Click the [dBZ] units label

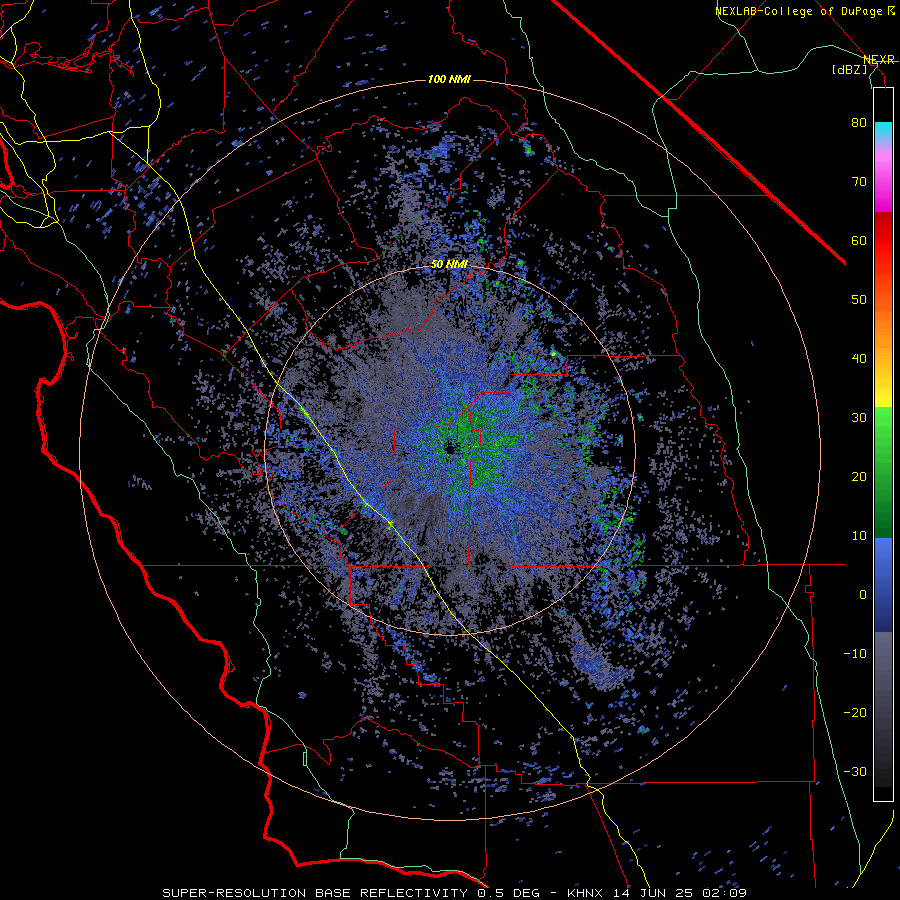(x=850, y=69)
